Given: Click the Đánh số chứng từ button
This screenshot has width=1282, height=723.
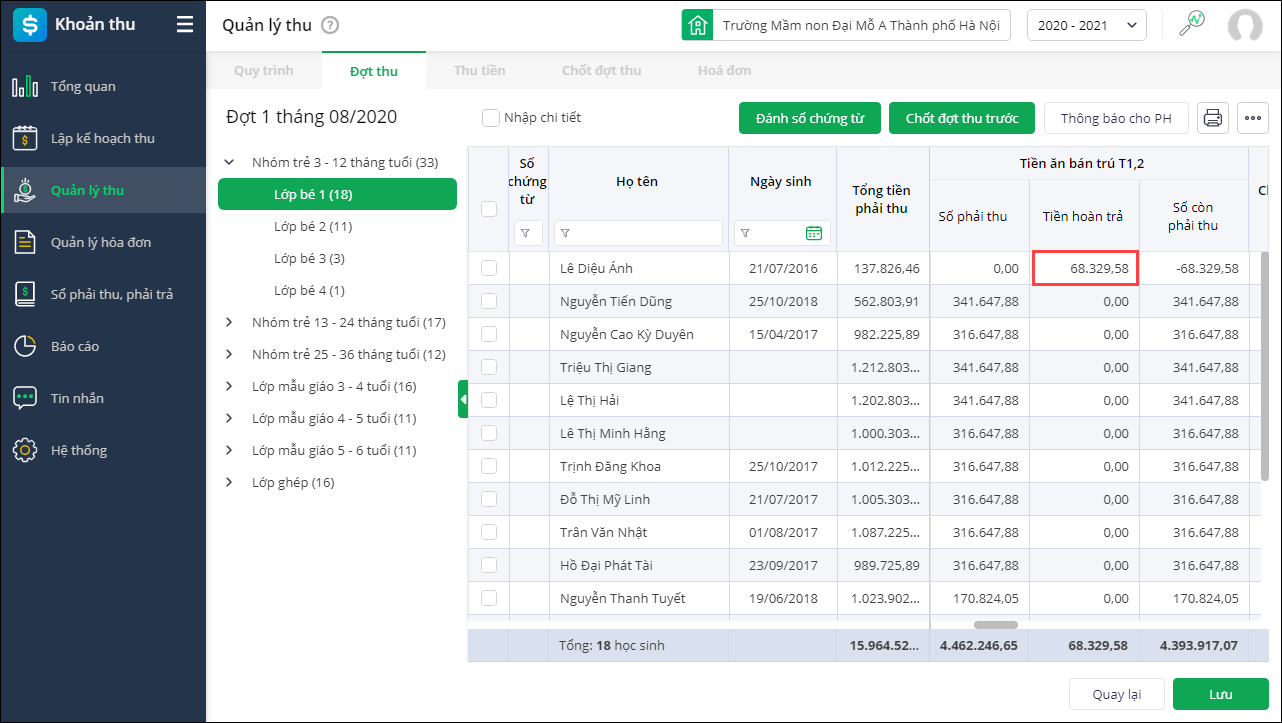Looking at the screenshot, I should [809, 118].
